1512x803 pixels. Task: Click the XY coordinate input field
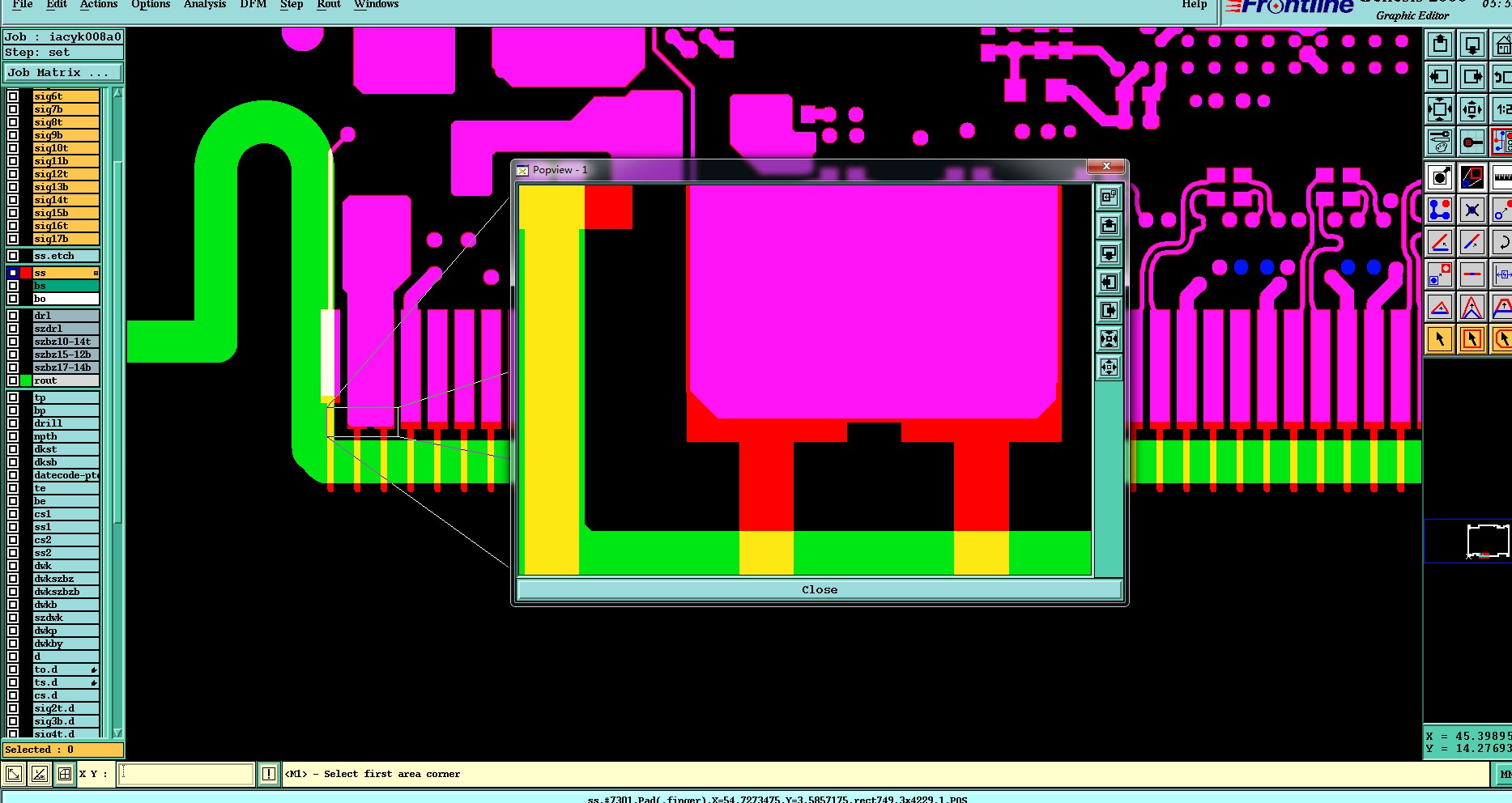pyautogui.click(x=186, y=775)
